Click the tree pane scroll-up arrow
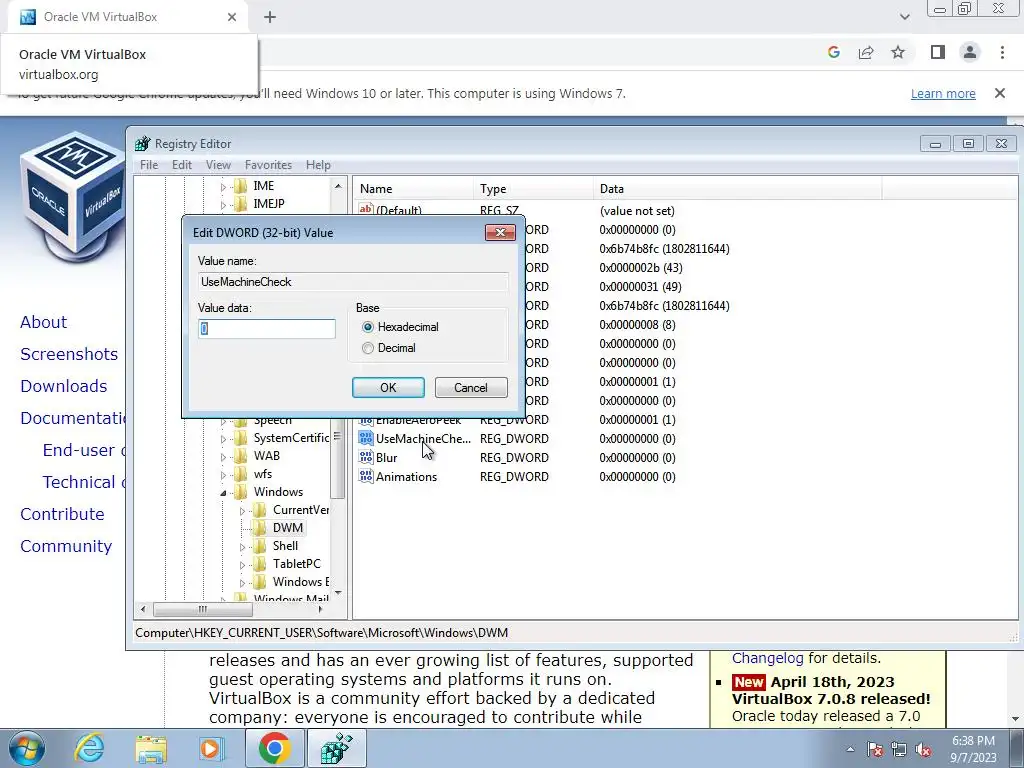 [338, 186]
